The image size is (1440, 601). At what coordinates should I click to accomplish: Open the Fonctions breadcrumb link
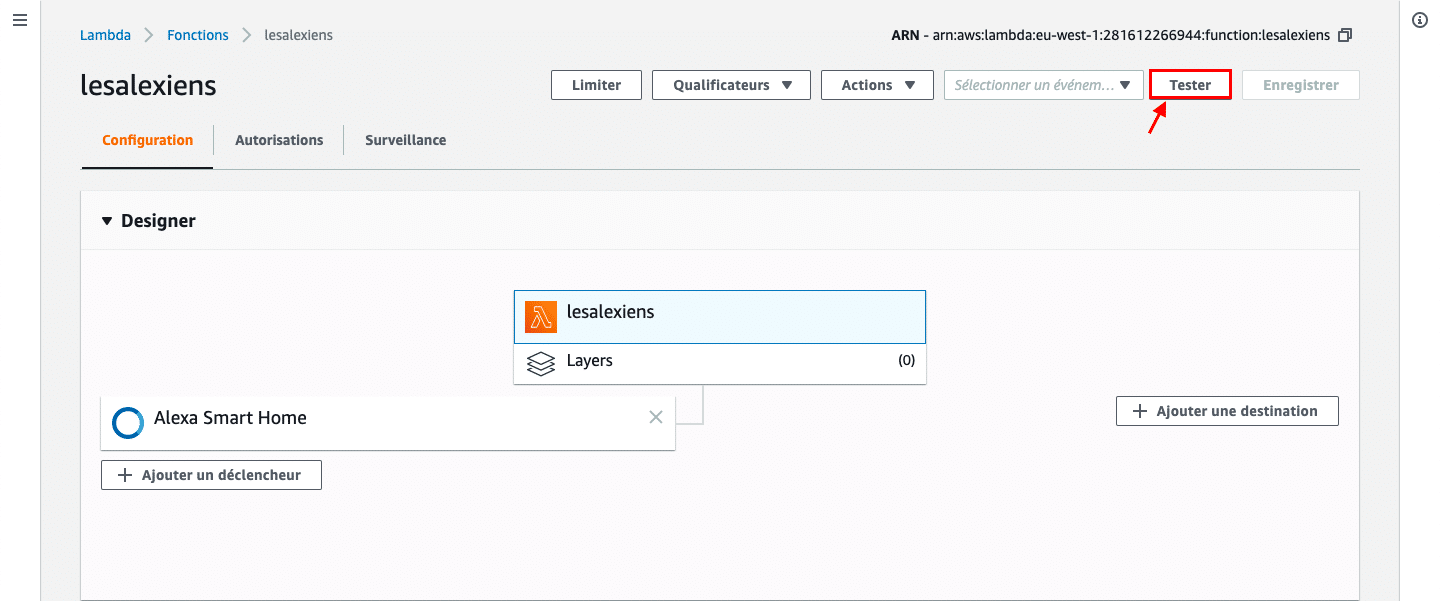[x=198, y=35]
